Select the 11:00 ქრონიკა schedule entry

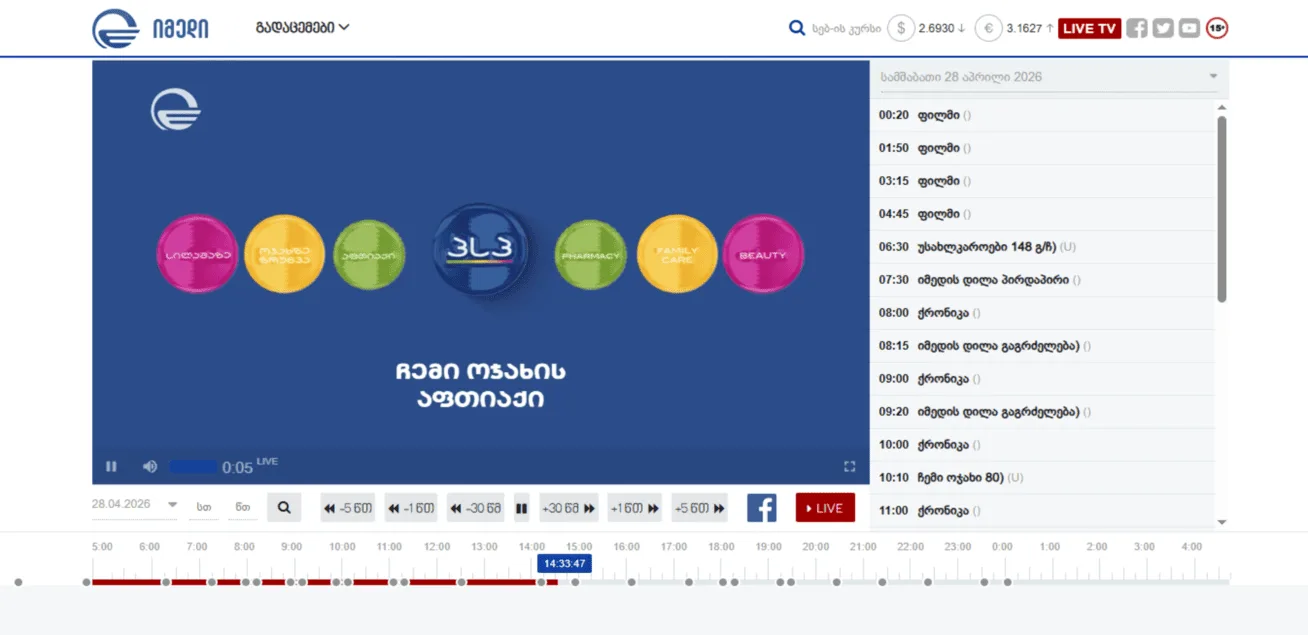1042,511
